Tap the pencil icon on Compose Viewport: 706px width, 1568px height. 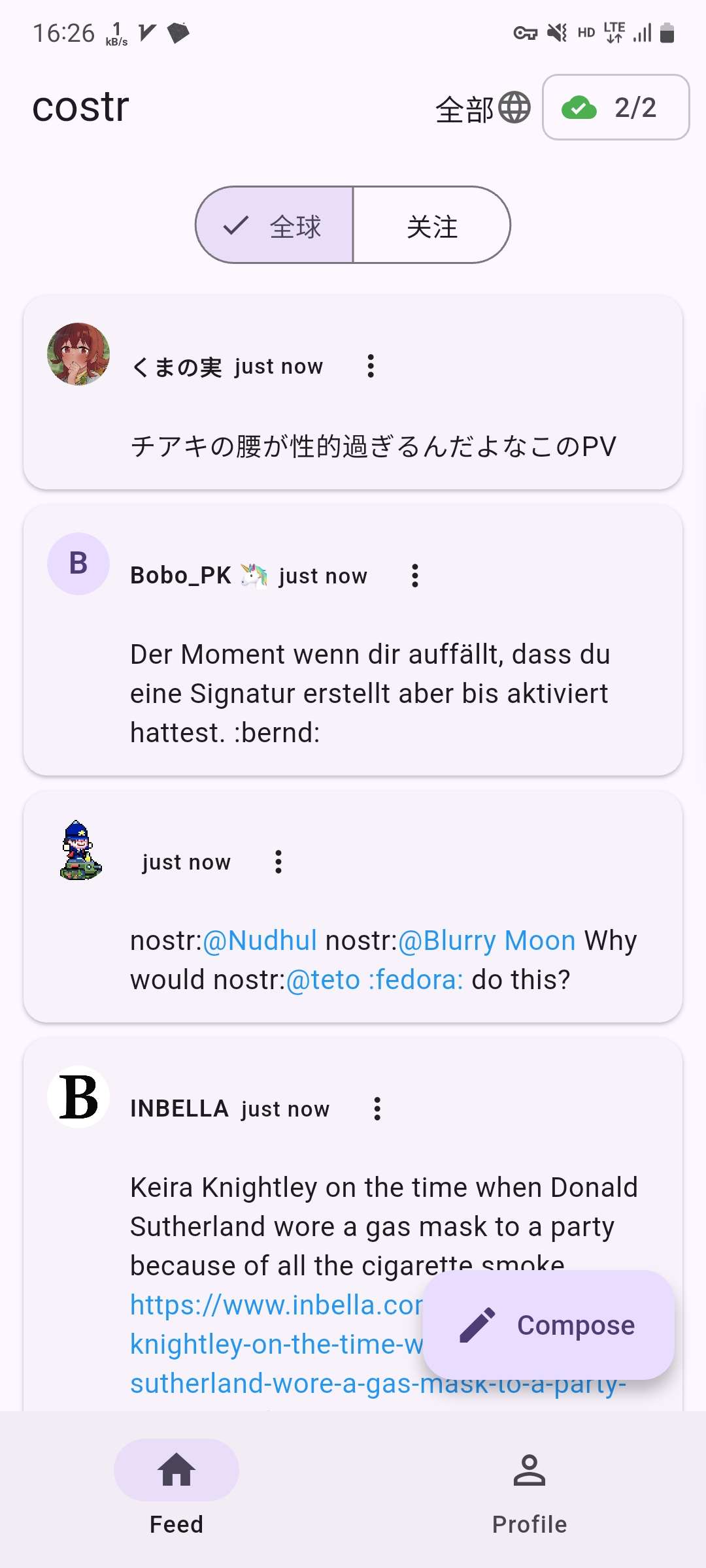coord(477,1325)
